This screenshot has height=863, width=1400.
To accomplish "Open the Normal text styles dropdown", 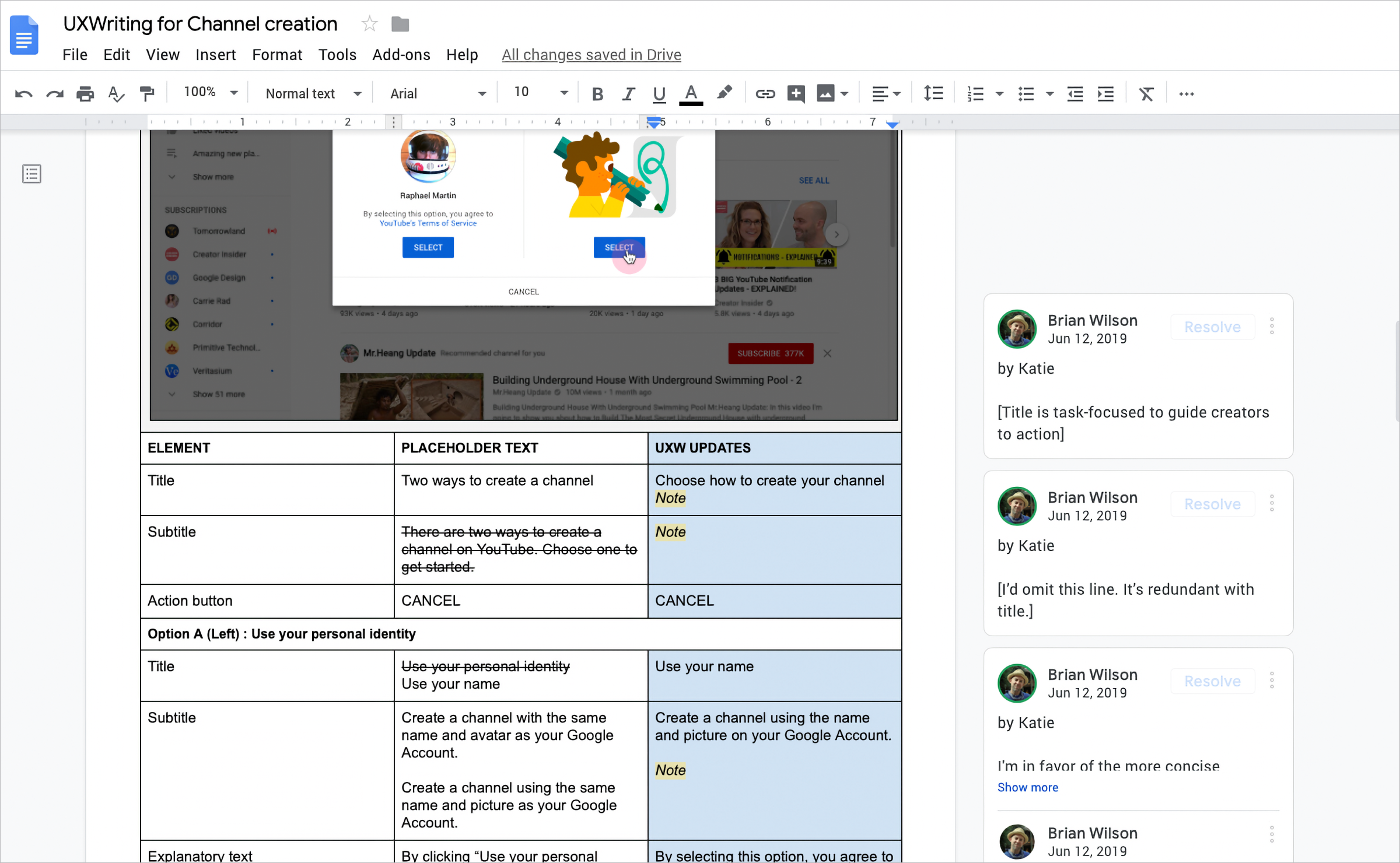I will pyautogui.click(x=313, y=94).
